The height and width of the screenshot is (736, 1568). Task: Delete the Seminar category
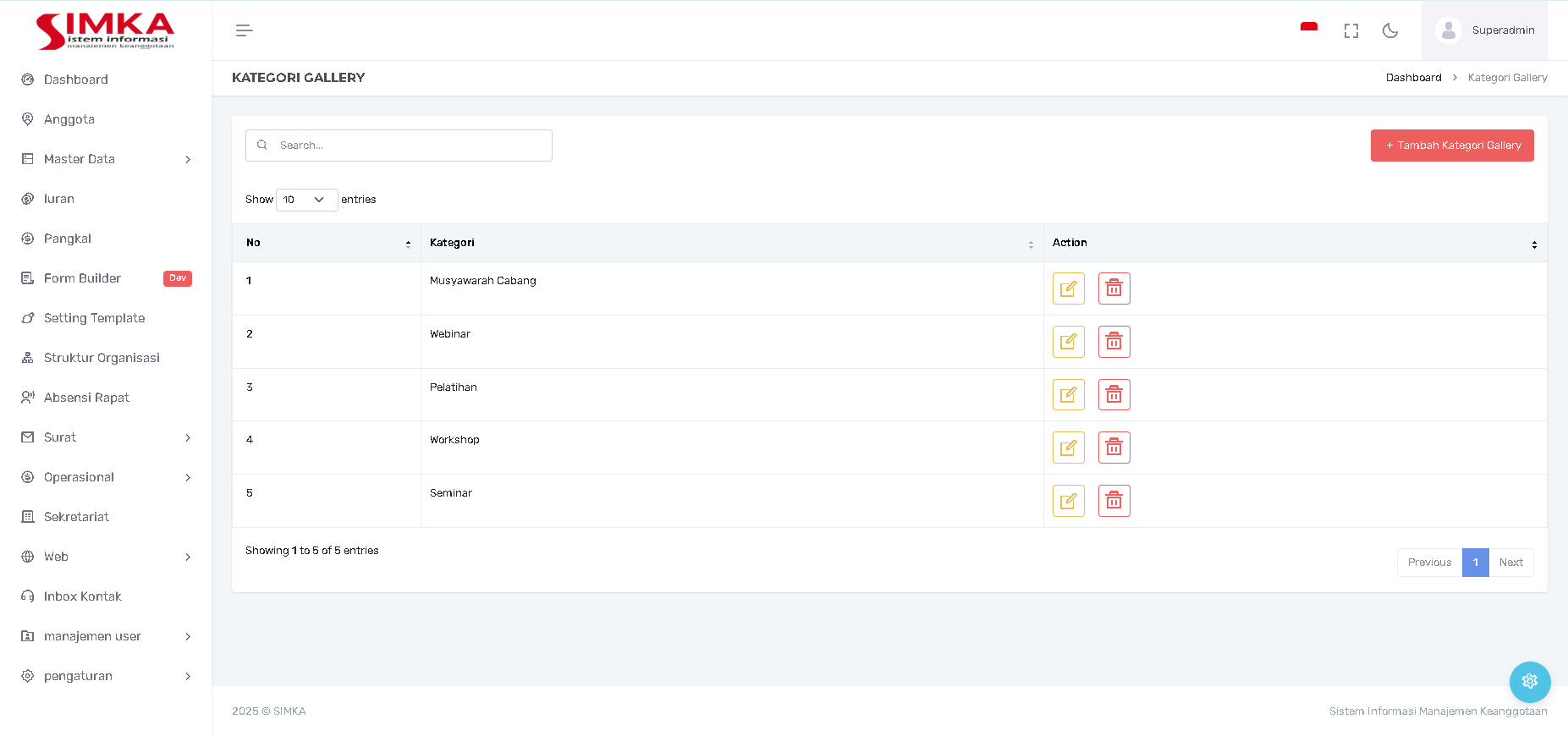click(x=1114, y=501)
